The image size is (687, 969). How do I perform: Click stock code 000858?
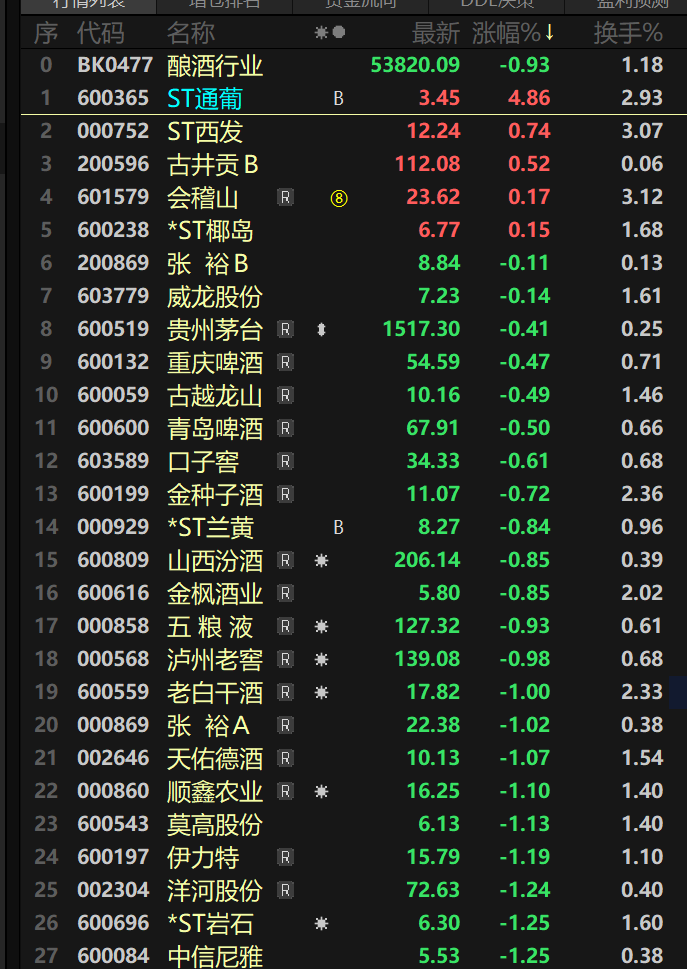pyautogui.click(x=113, y=626)
